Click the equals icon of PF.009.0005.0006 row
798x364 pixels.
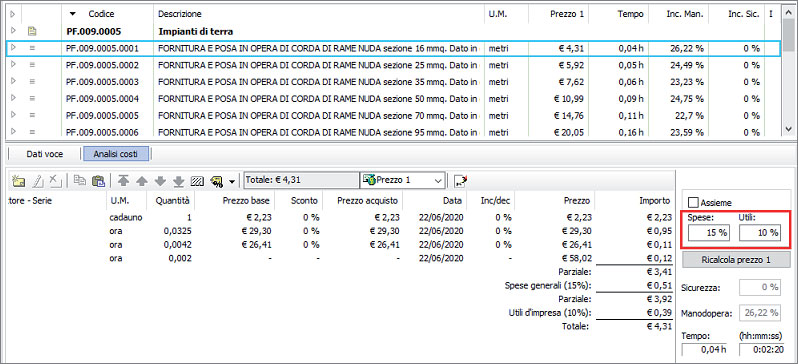point(32,131)
